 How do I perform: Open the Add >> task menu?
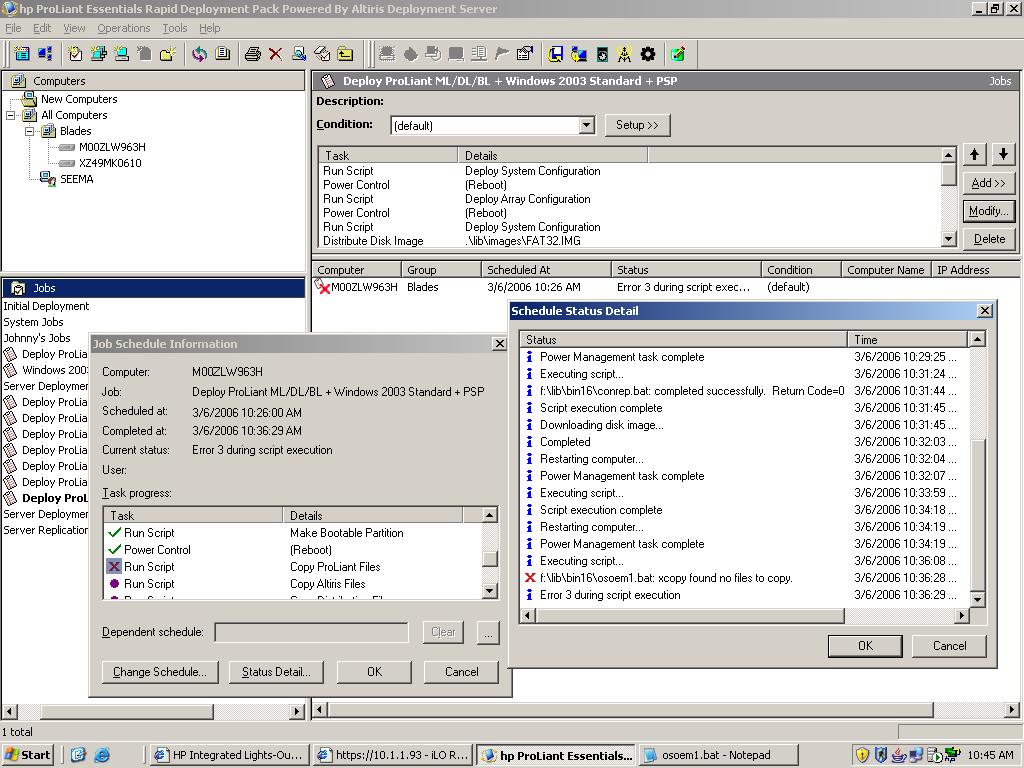989,183
